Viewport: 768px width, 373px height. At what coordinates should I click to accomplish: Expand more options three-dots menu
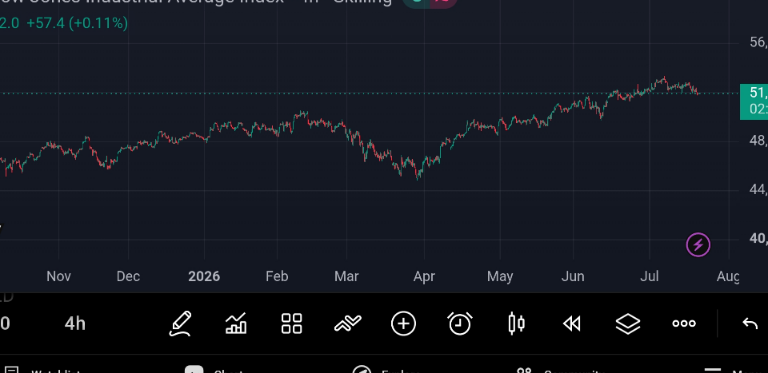684,324
